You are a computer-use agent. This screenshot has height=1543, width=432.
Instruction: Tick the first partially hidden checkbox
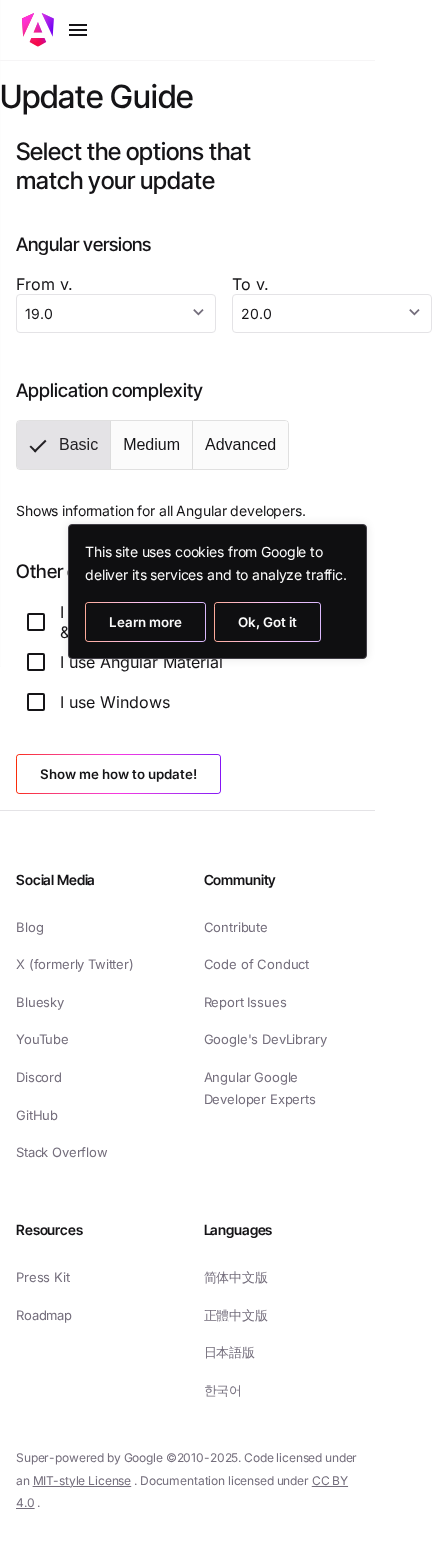pos(36,622)
